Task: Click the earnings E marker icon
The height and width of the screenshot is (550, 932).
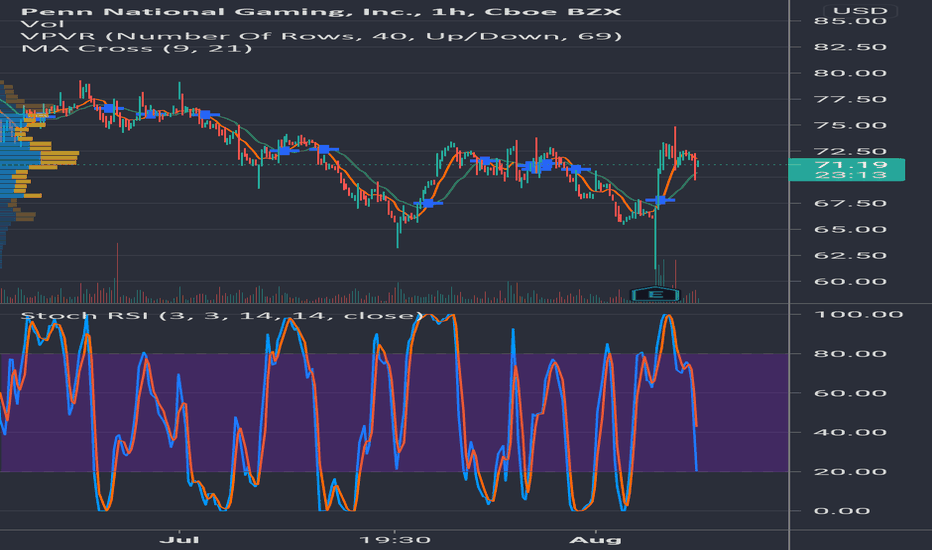Action: (x=654, y=294)
